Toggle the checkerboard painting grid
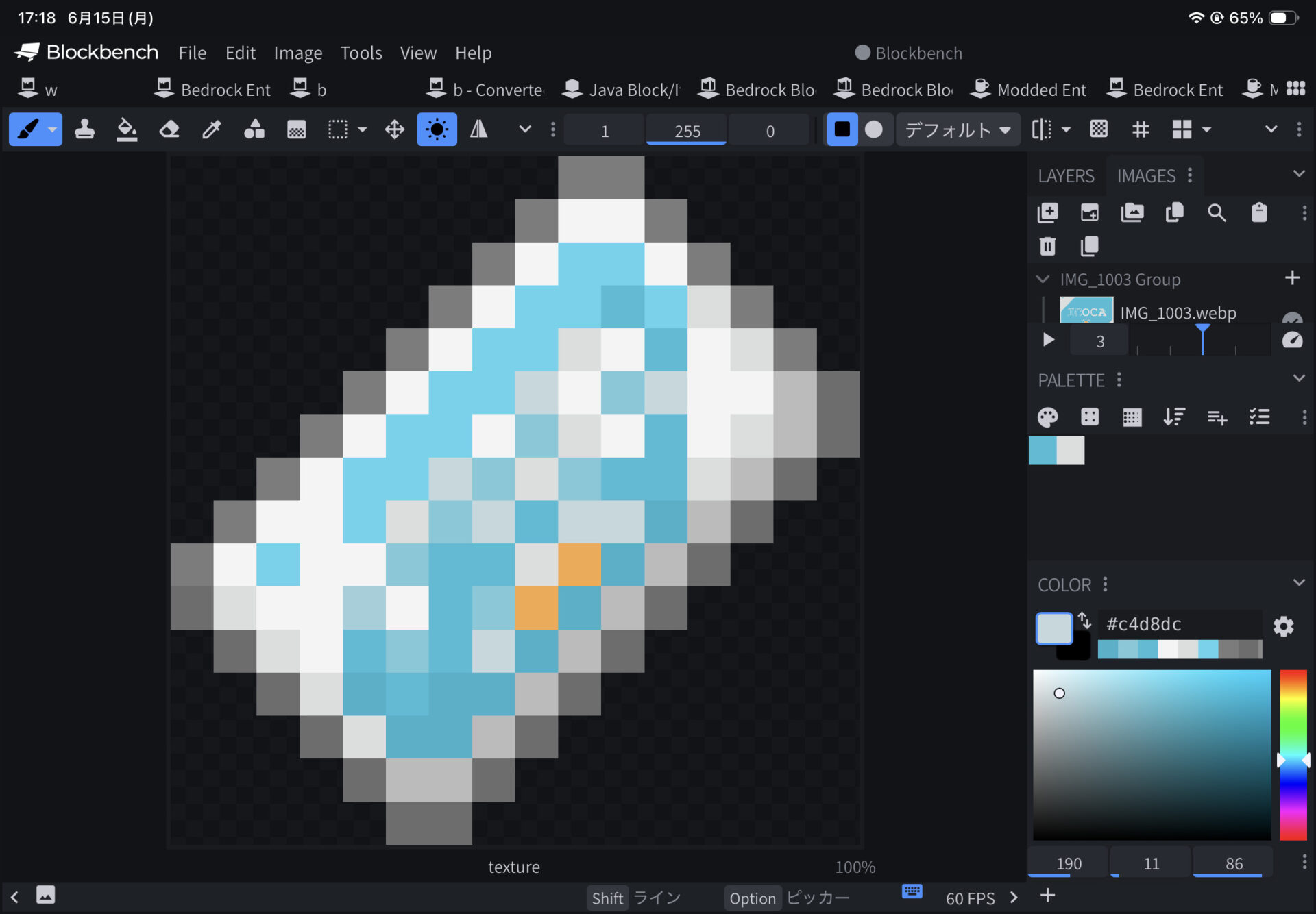The width and height of the screenshot is (1316, 914). (x=1099, y=129)
